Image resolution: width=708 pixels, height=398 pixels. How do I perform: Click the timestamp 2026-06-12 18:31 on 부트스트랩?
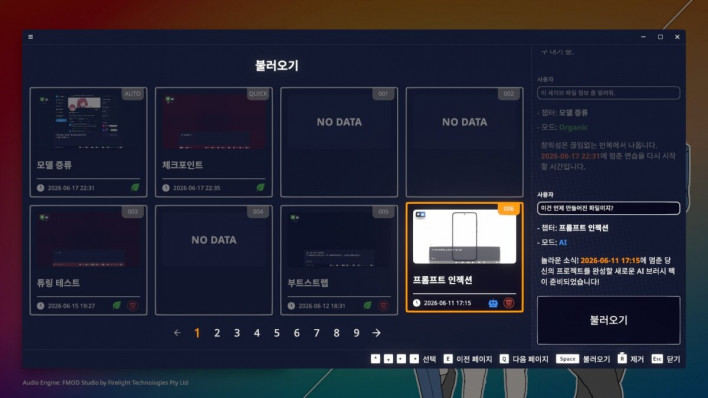click(322, 306)
